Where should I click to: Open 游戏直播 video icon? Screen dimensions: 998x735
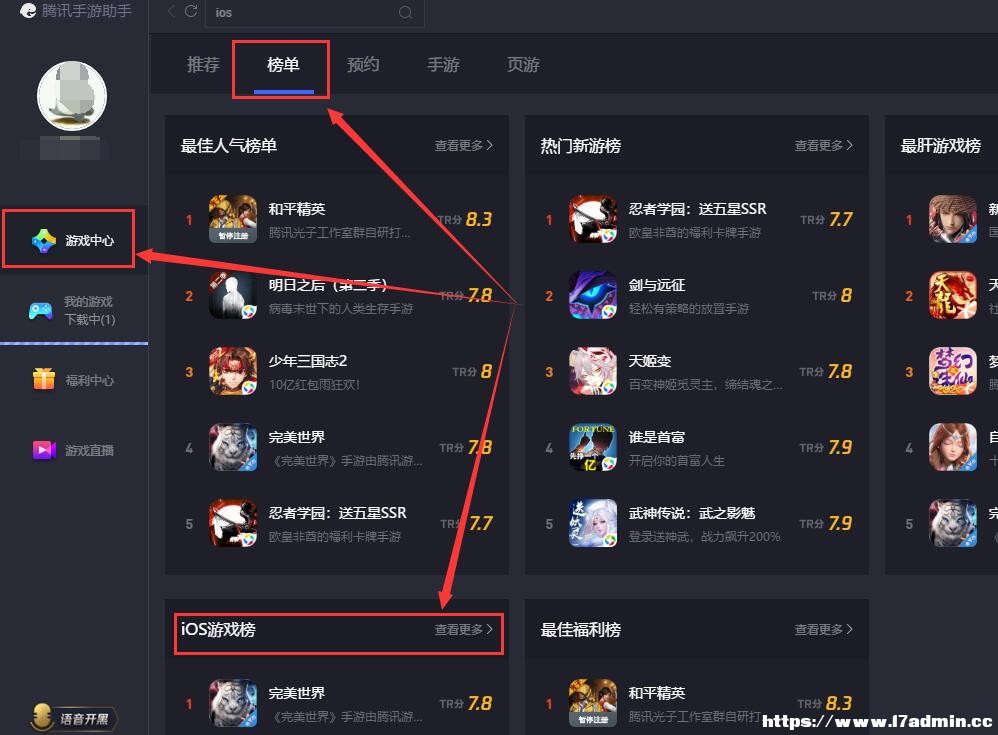tap(44, 450)
